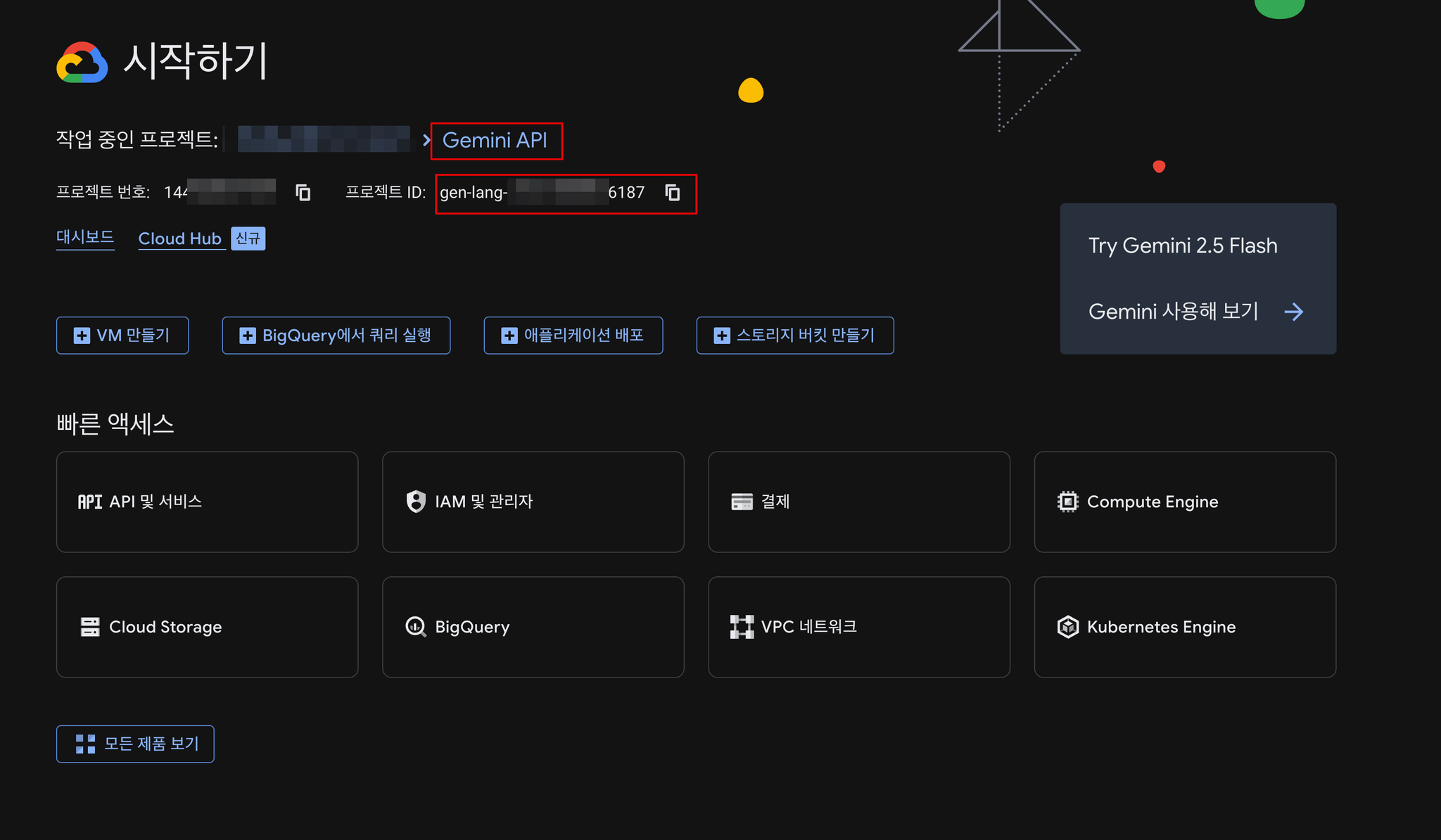Open the BigQuery card
This screenshot has width=1441, height=840.
533,627
